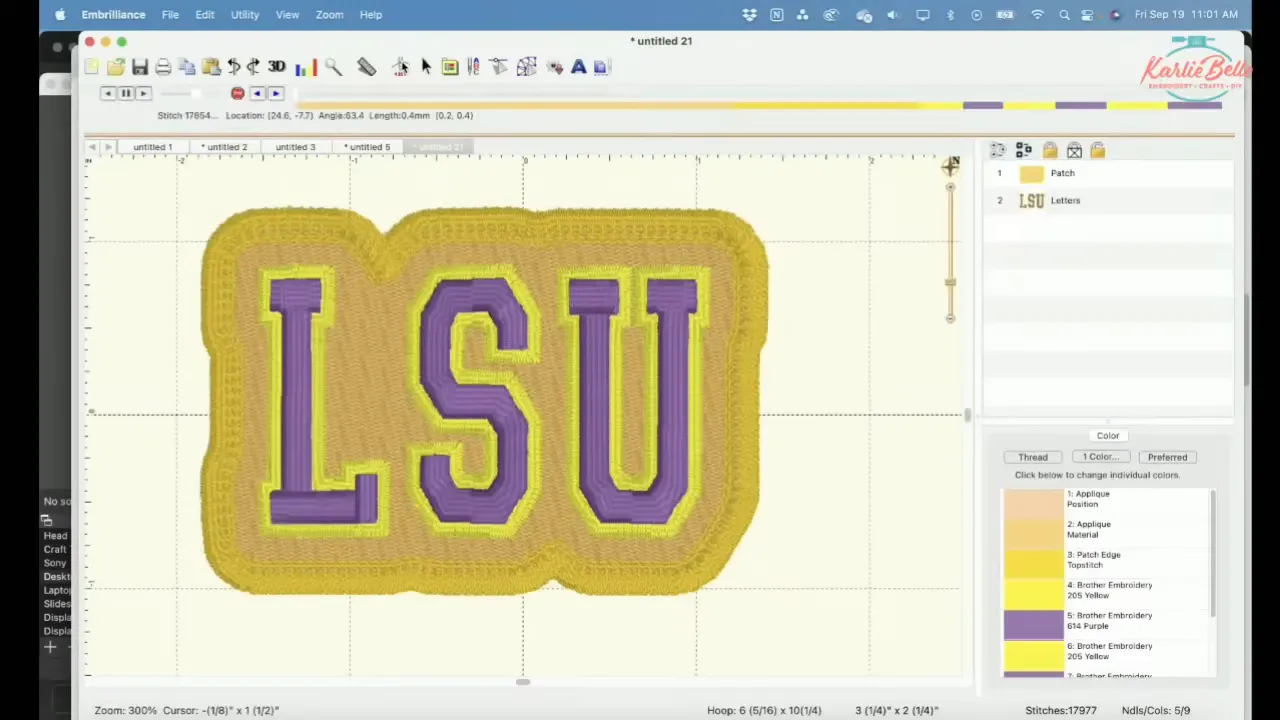This screenshot has height=720, width=1280.
Task: Click the Applique Material color swatch
Action: tap(1033, 533)
